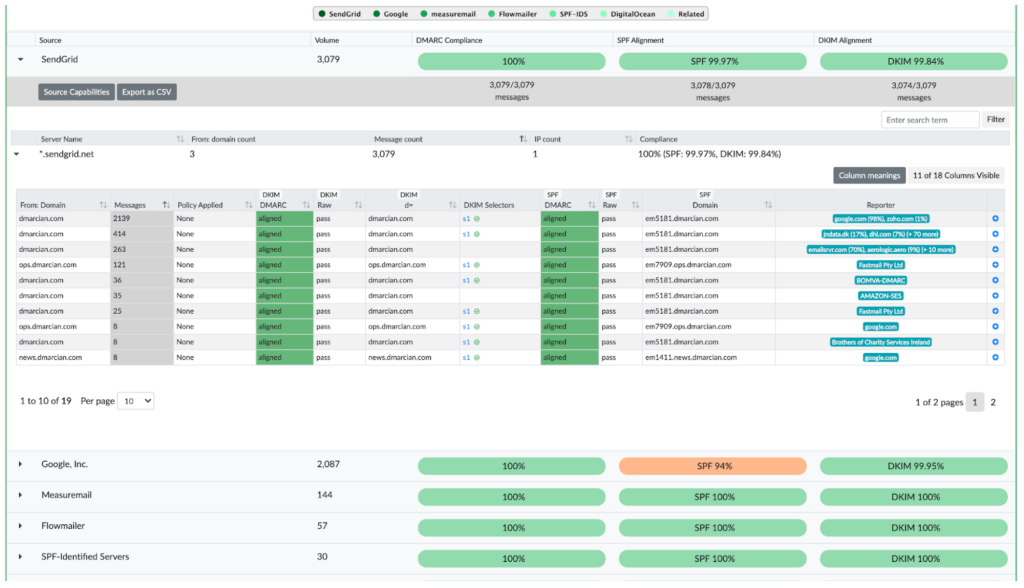Sort by SPF Raw column
The width and height of the screenshot is (1024, 588).
point(635,205)
